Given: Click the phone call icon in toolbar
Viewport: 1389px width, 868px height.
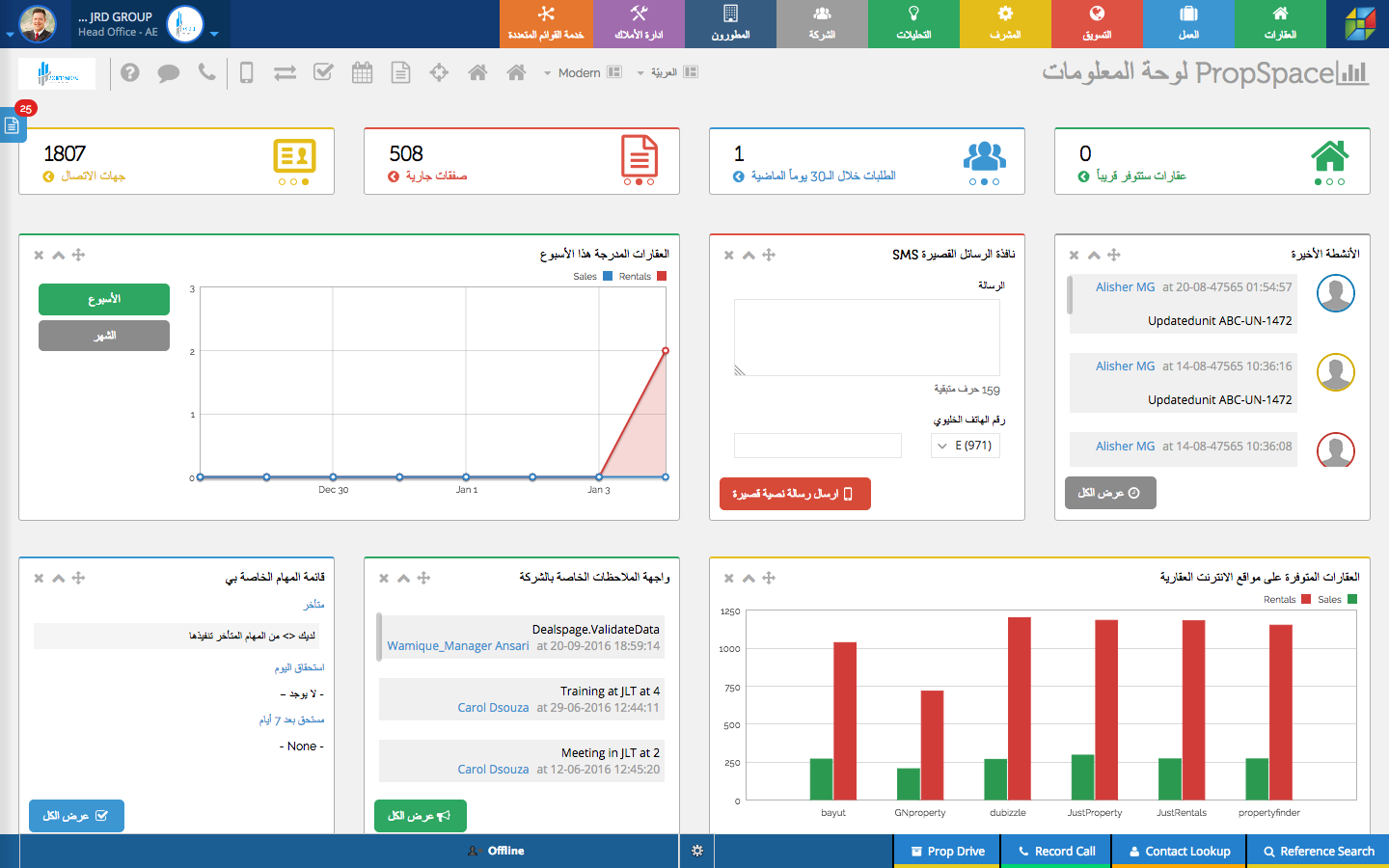Looking at the screenshot, I should 206,72.
